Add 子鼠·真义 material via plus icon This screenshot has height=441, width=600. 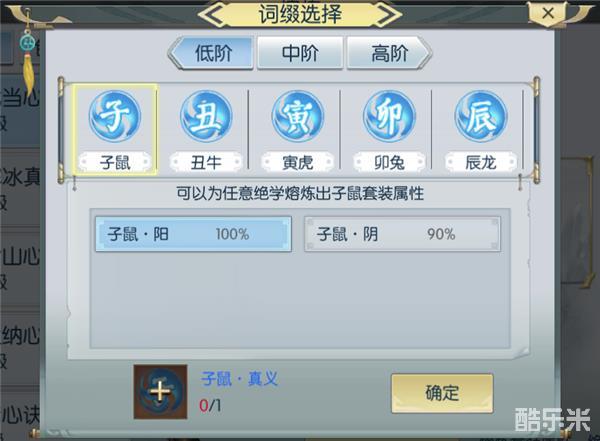(x=160, y=392)
